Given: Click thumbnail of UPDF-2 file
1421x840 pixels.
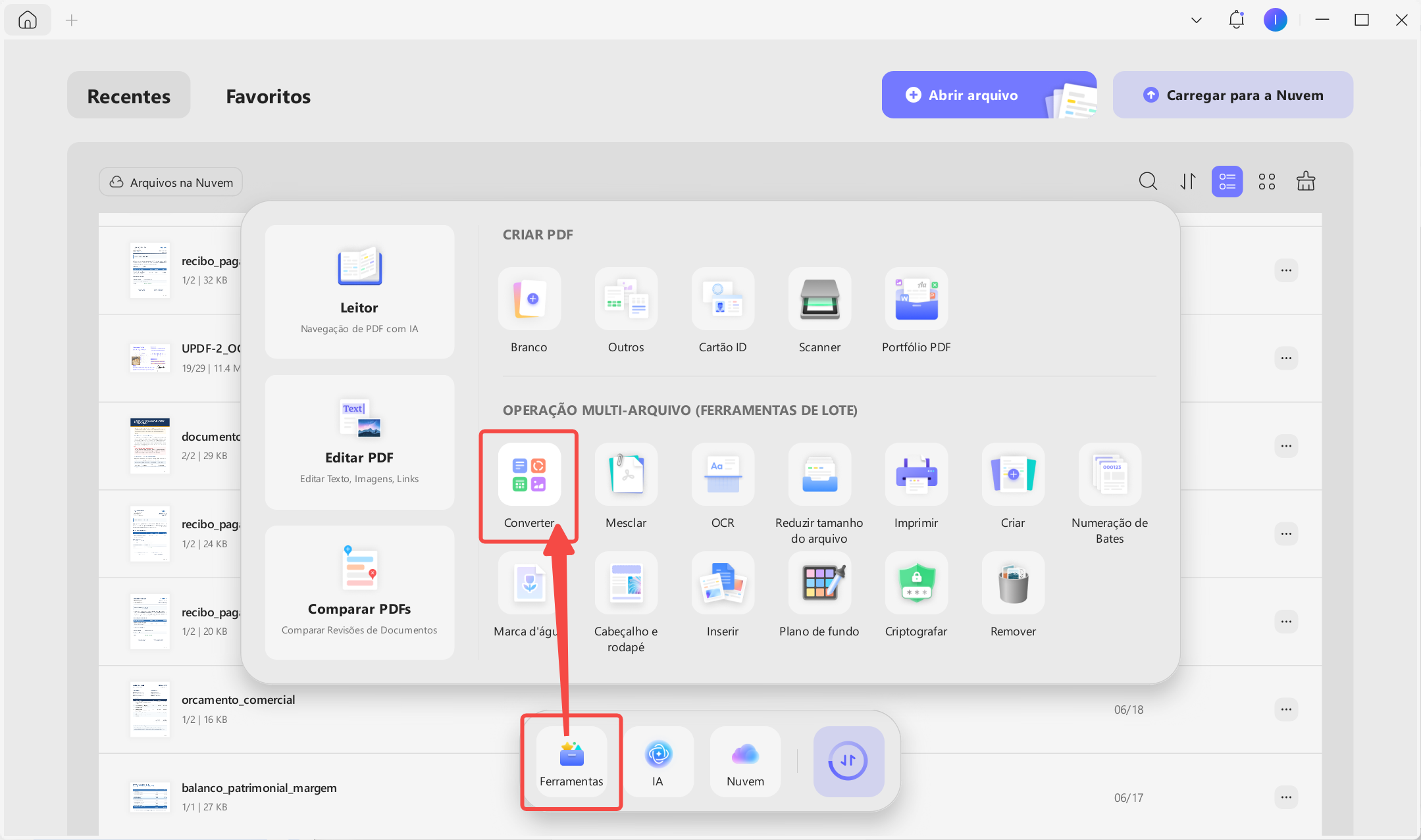Looking at the screenshot, I should coord(150,358).
